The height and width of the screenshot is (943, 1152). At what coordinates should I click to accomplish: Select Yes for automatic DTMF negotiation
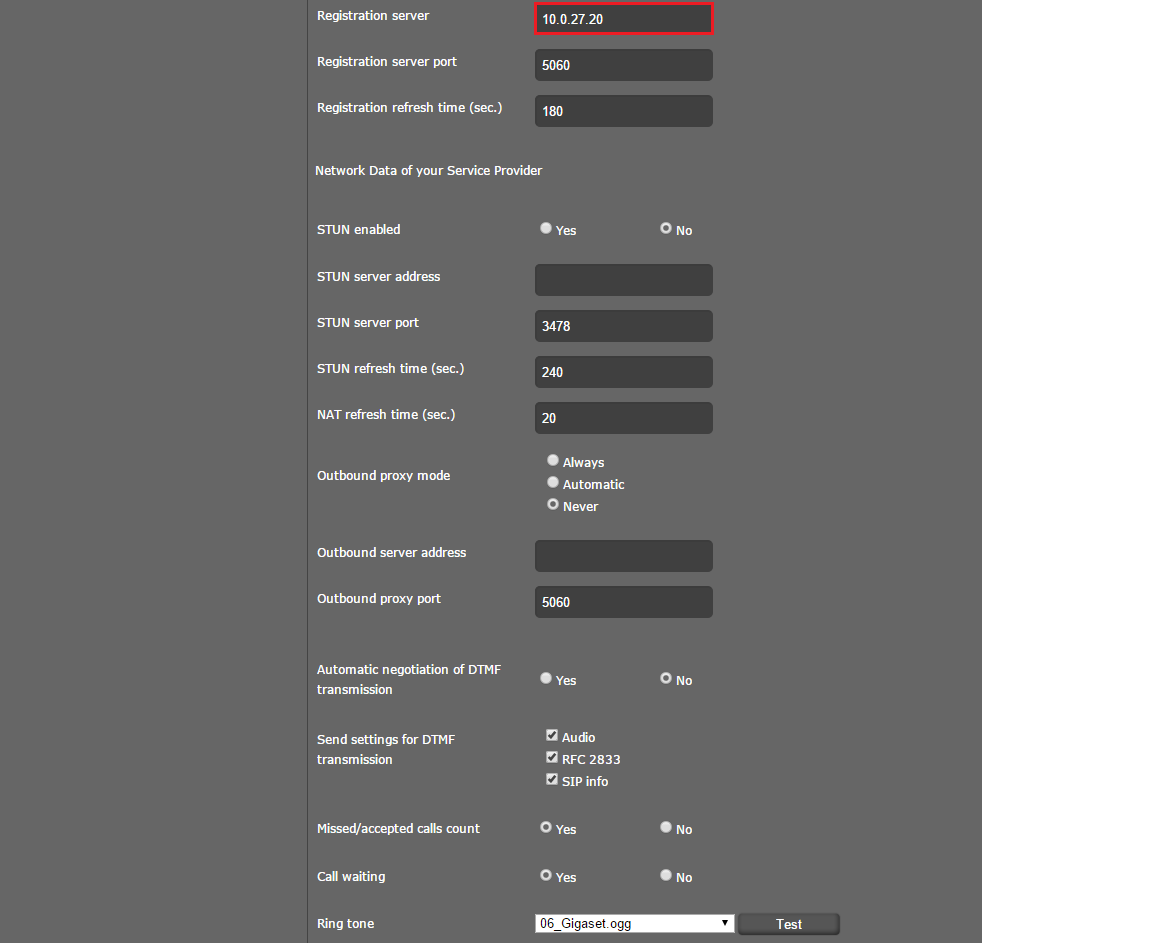(x=546, y=679)
